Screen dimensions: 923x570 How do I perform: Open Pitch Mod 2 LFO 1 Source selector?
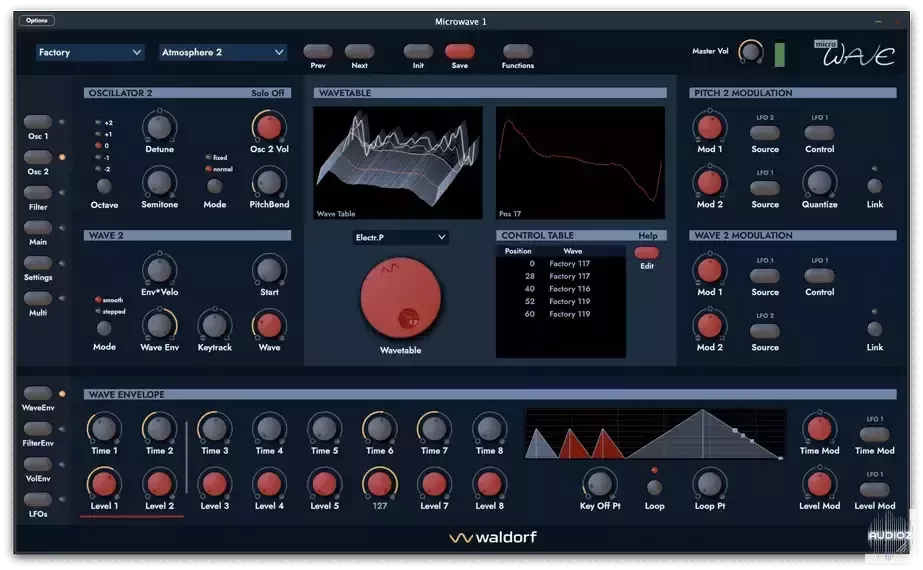[765, 188]
